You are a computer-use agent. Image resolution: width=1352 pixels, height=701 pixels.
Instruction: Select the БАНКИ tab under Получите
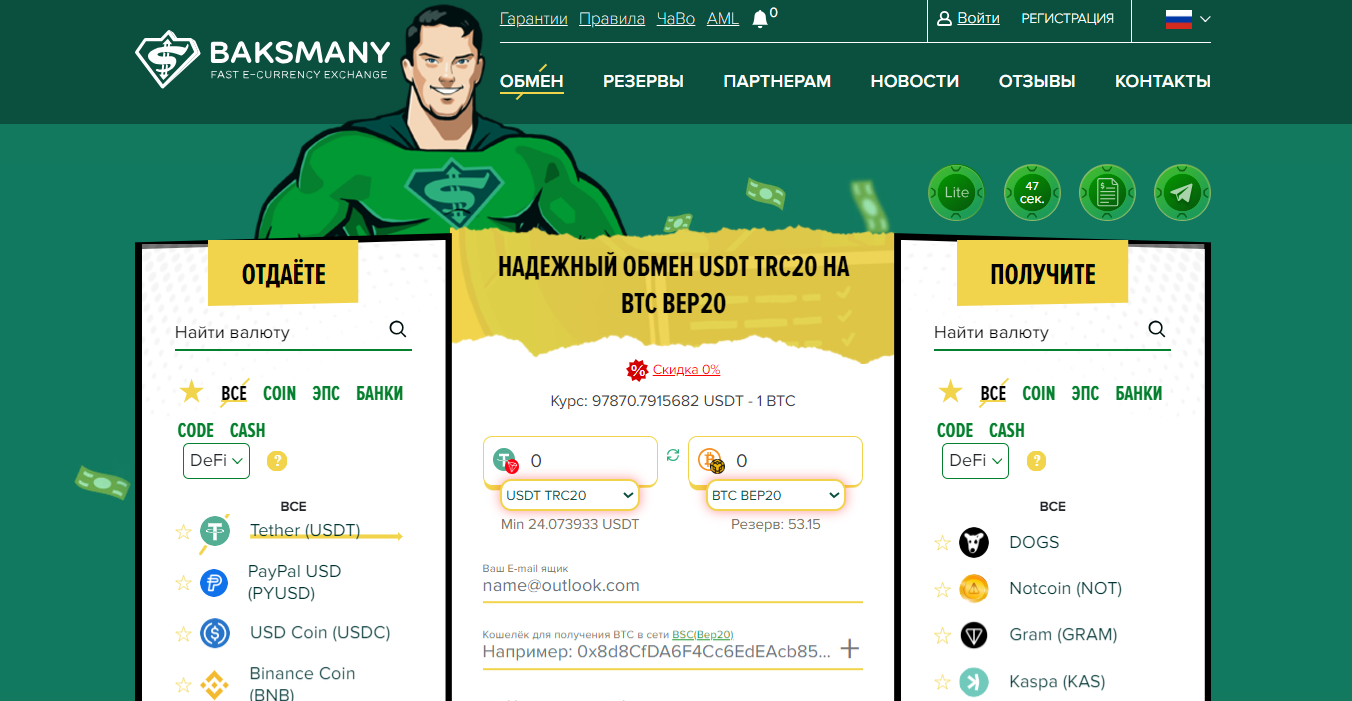pos(1138,393)
